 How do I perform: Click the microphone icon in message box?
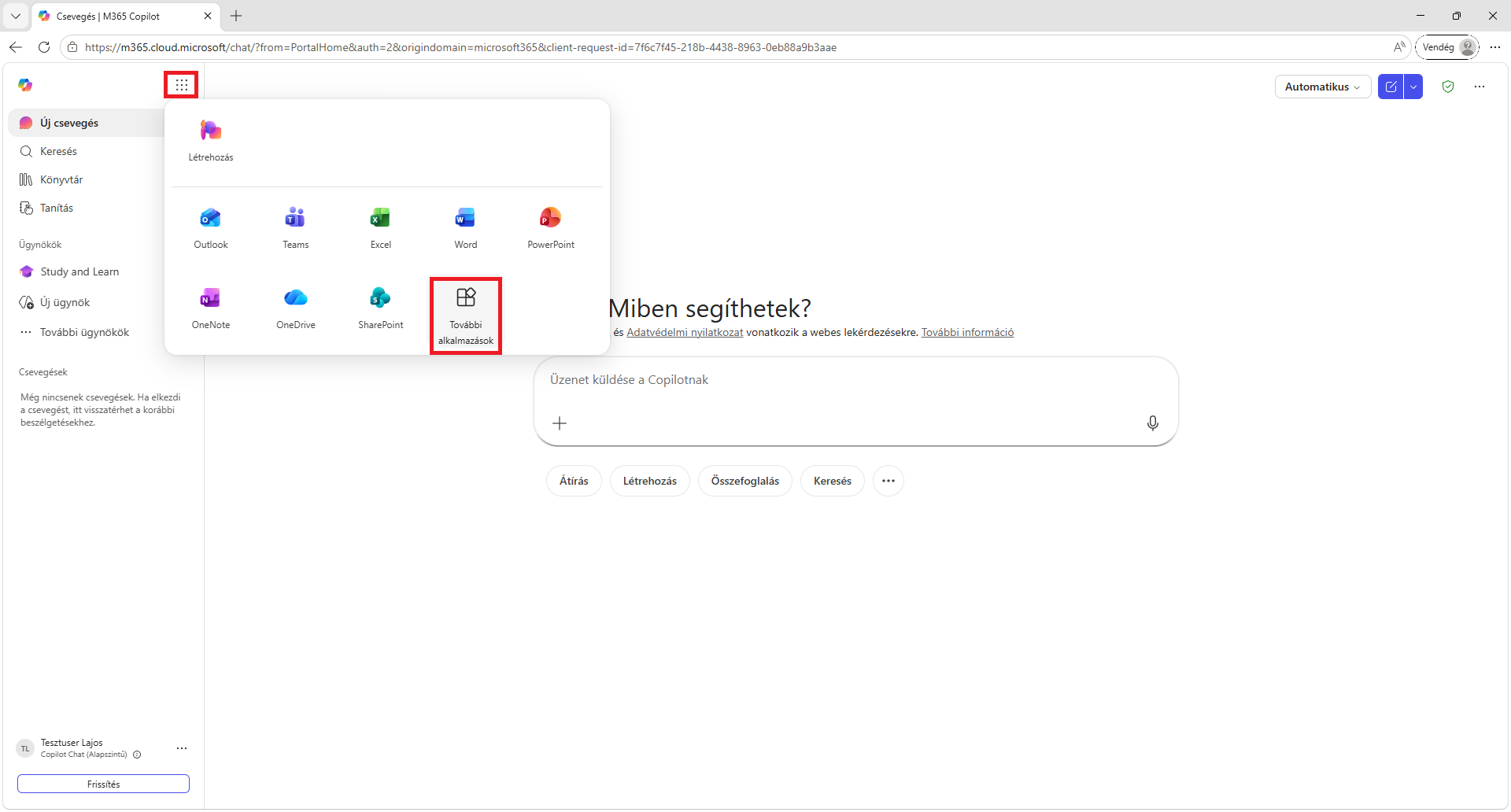[x=1153, y=423]
